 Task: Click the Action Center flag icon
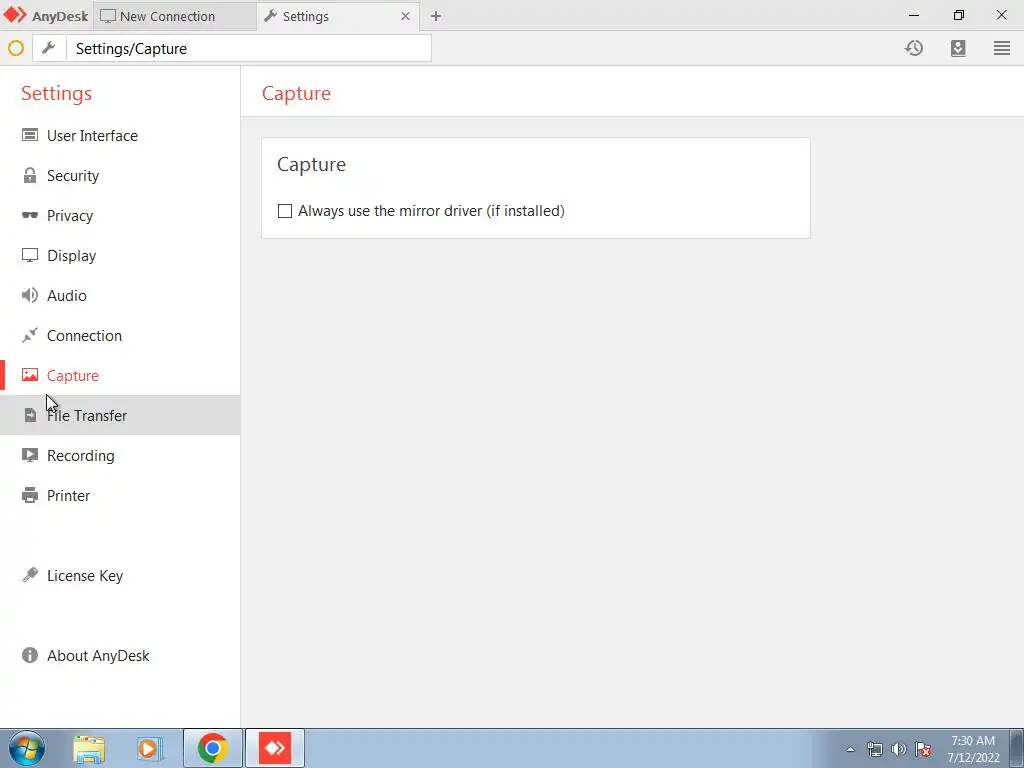(923, 749)
